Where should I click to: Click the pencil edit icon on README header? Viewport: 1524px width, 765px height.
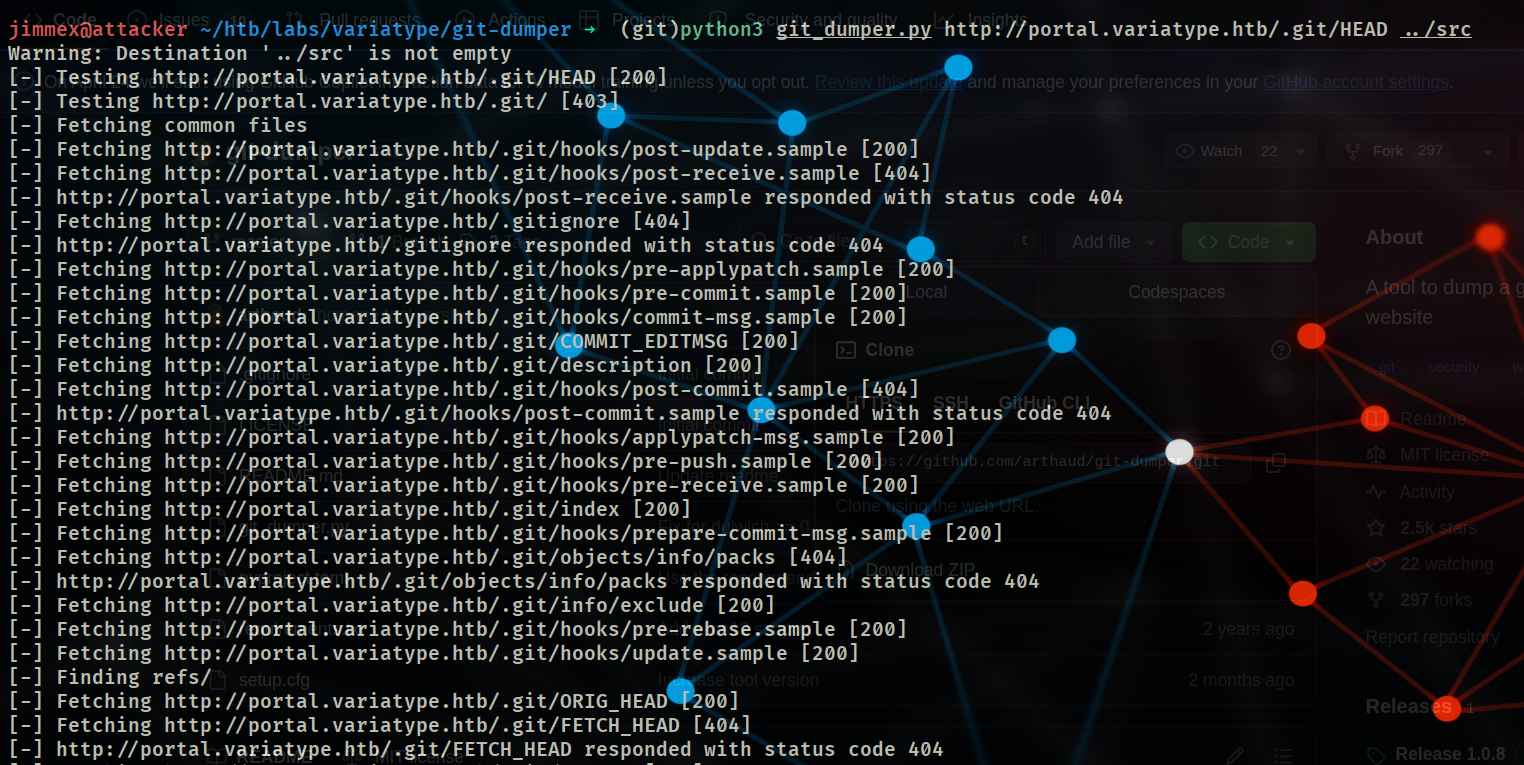[x=1236, y=755]
